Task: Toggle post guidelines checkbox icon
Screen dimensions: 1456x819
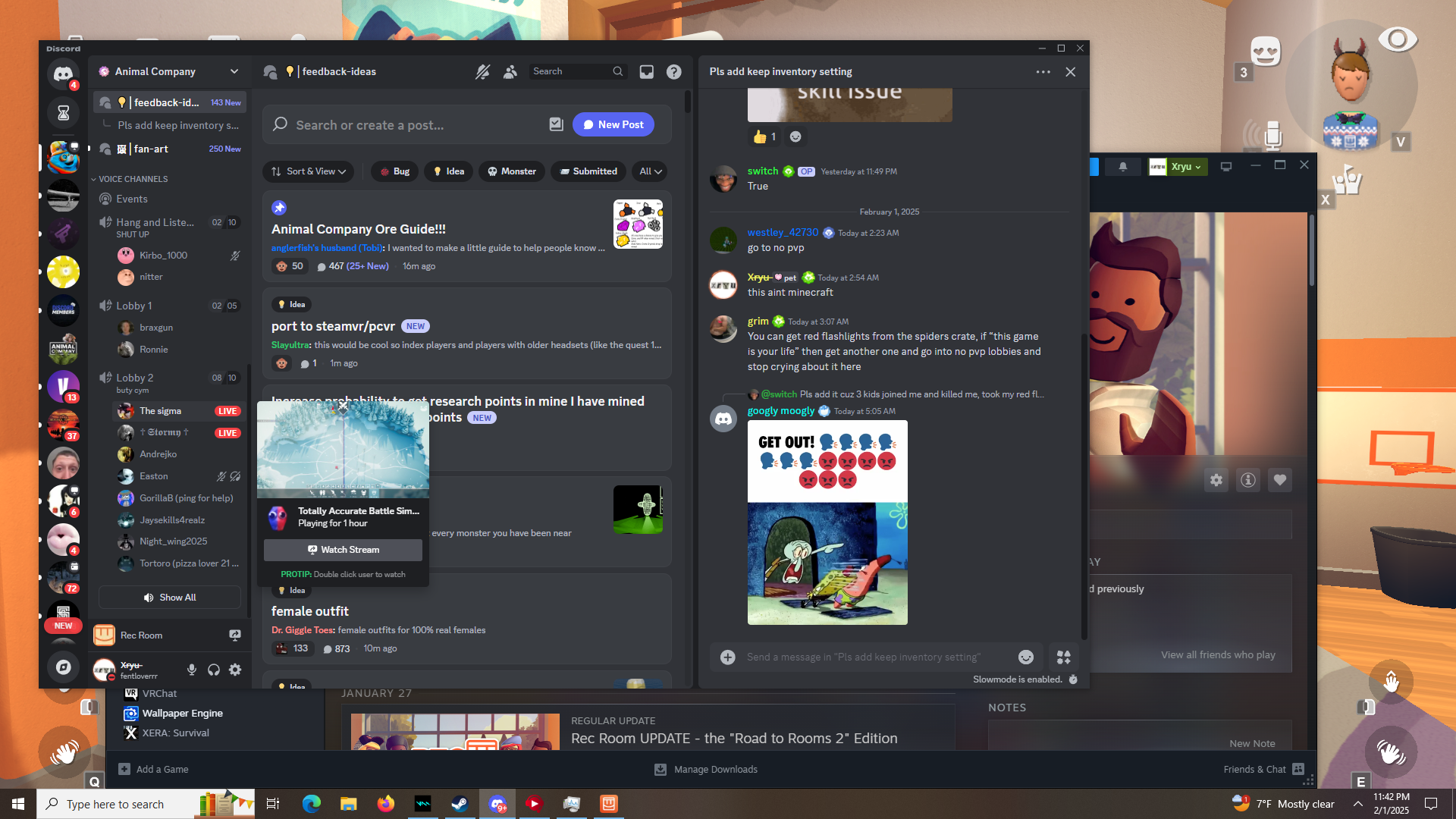Action: pos(556,124)
